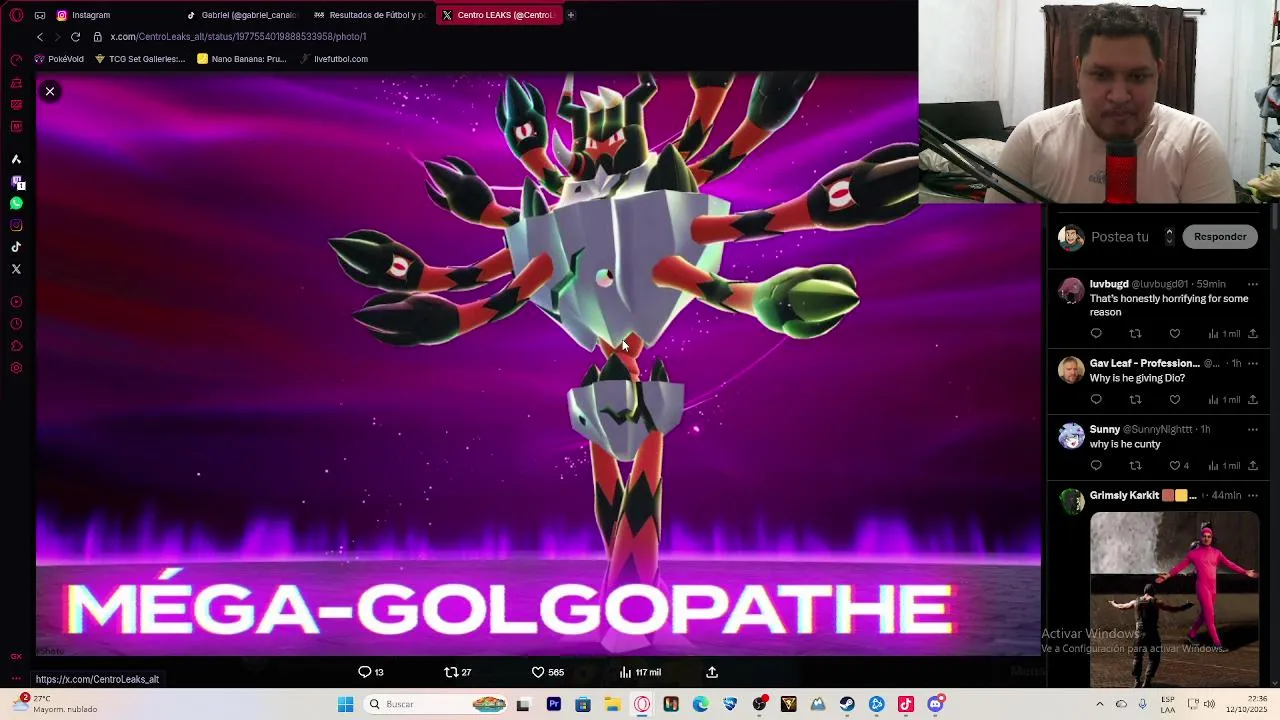Open WhatsApp in the Opera sidebar
This screenshot has height=720, width=1280.
[16, 203]
